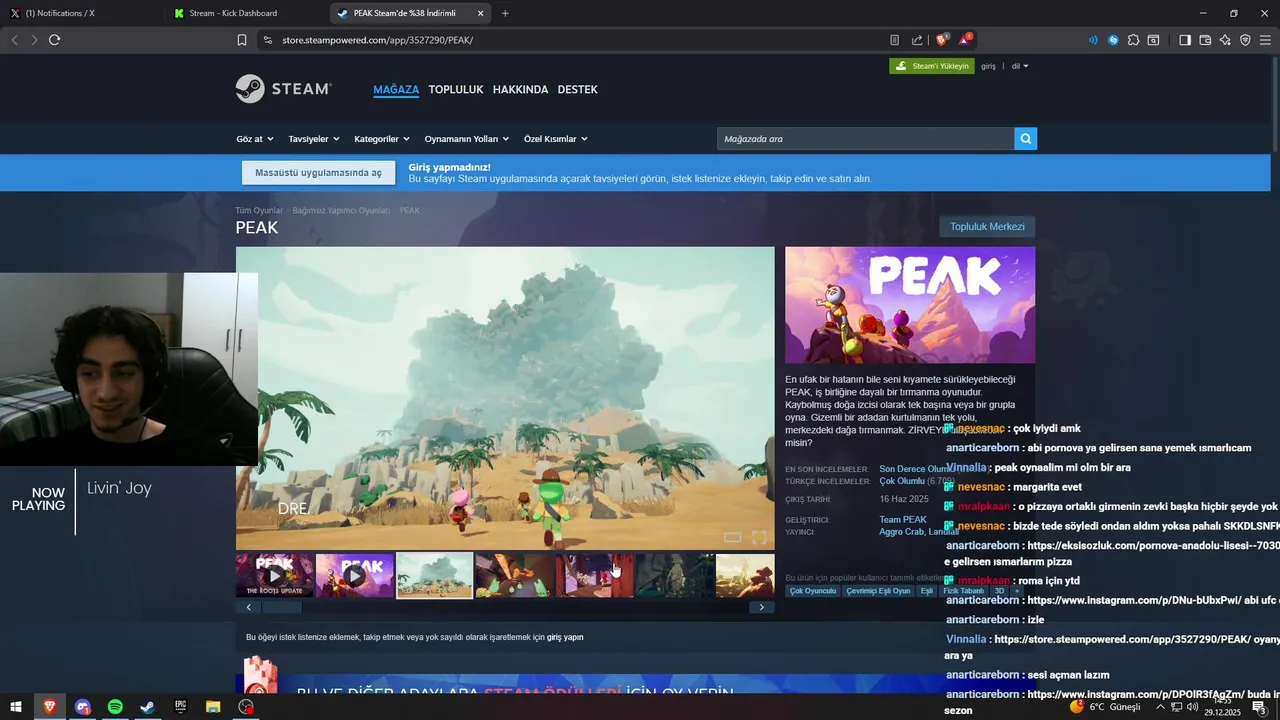Click the Brave VPN shield icon

[1245, 40]
